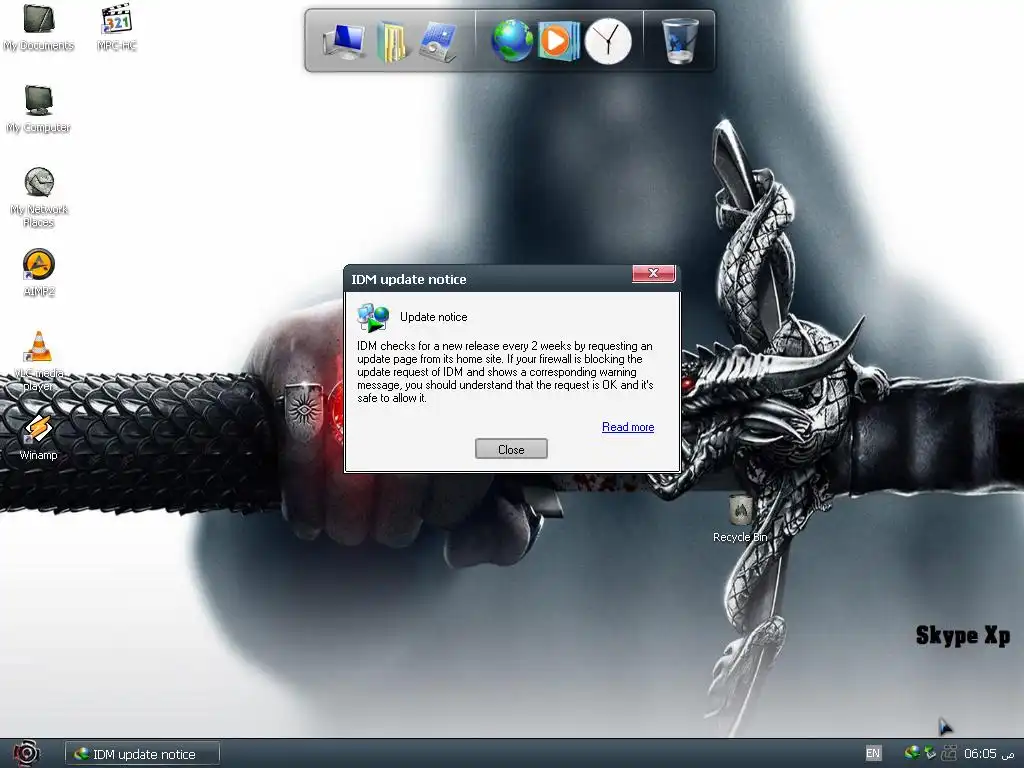
Task: Launch VLC media player shortcut
Action: (x=39, y=360)
